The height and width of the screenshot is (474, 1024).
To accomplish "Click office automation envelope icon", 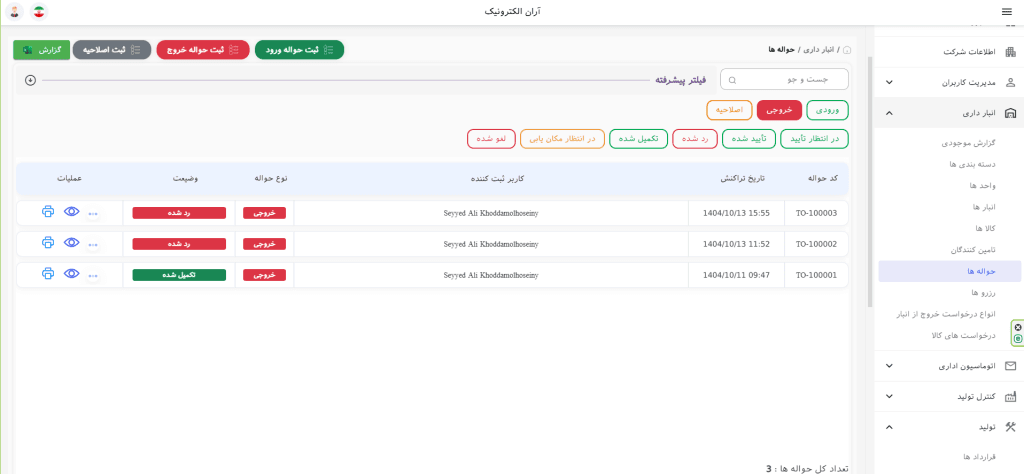I will (1010, 366).
